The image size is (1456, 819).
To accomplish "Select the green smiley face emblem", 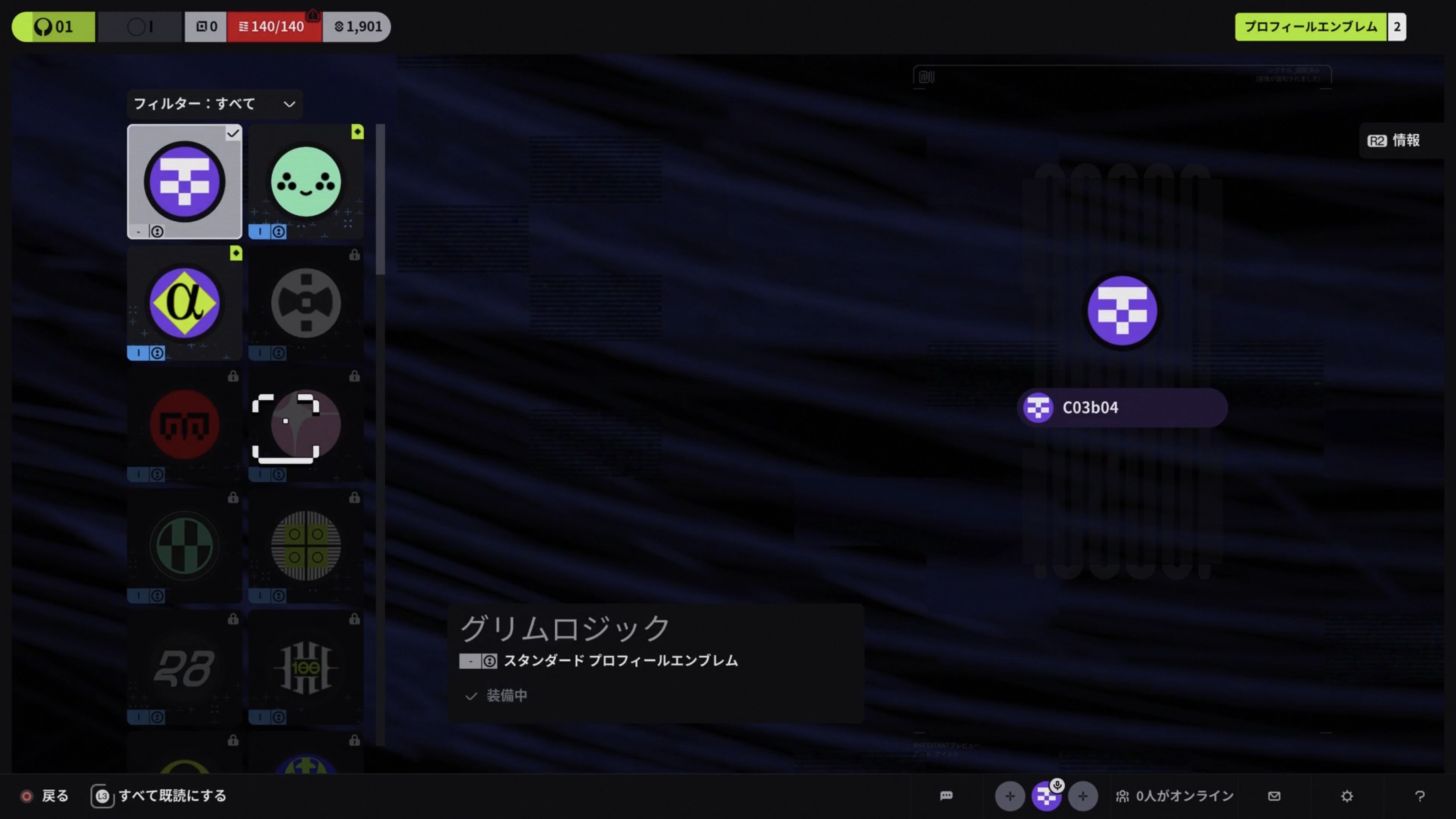I will (x=306, y=182).
